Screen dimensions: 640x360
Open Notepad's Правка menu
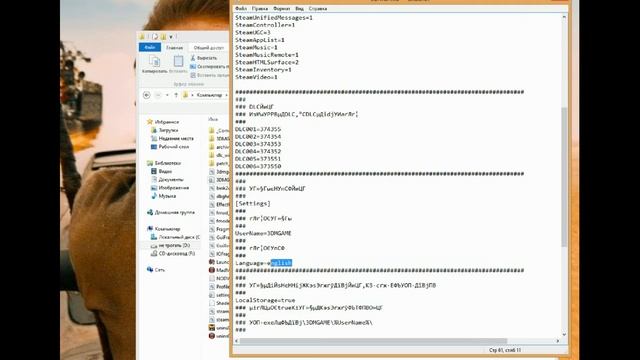coord(260,9)
